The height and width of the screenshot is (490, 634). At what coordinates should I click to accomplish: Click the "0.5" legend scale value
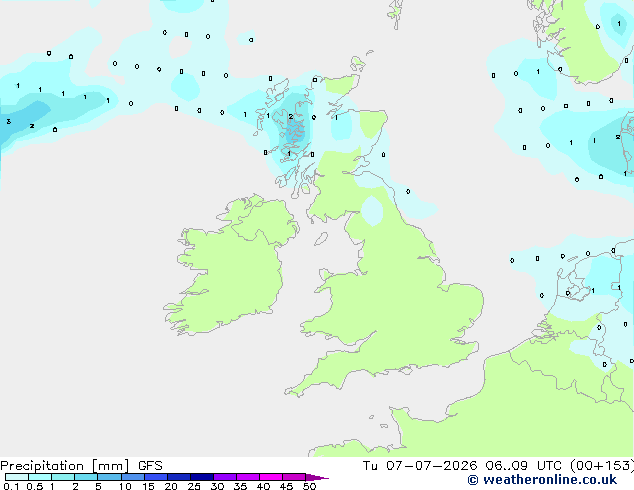pyautogui.click(x=35, y=486)
